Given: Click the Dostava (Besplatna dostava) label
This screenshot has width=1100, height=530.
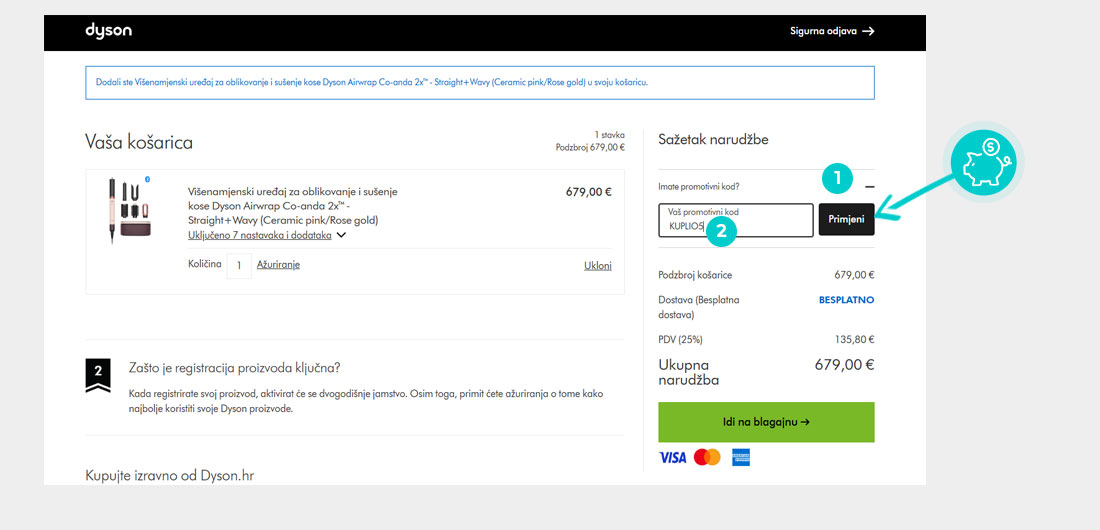Looking at the screenshot, I should (x=699, y=307).
